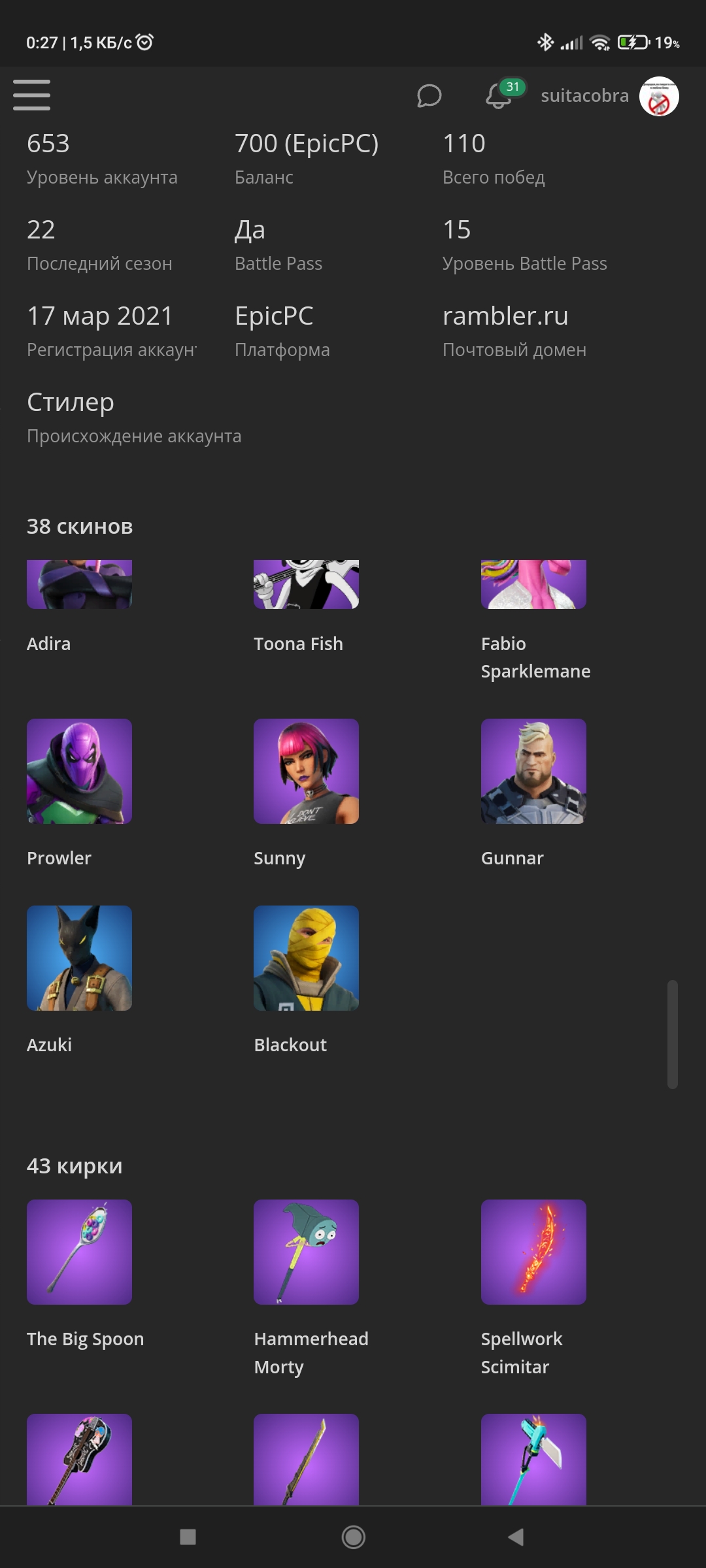Open the hamburger menu
The width and height of the screenshot is (706, 1568).
point(31,95)
